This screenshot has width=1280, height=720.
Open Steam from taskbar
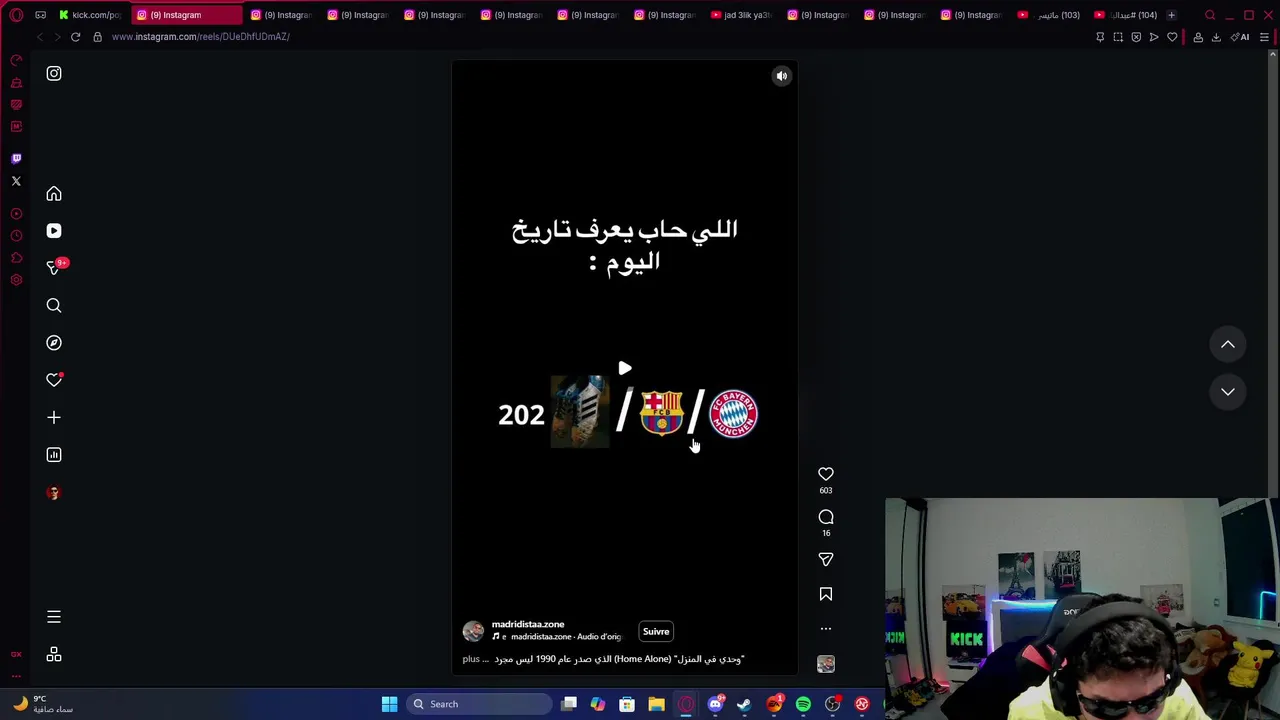pos(744,704)
